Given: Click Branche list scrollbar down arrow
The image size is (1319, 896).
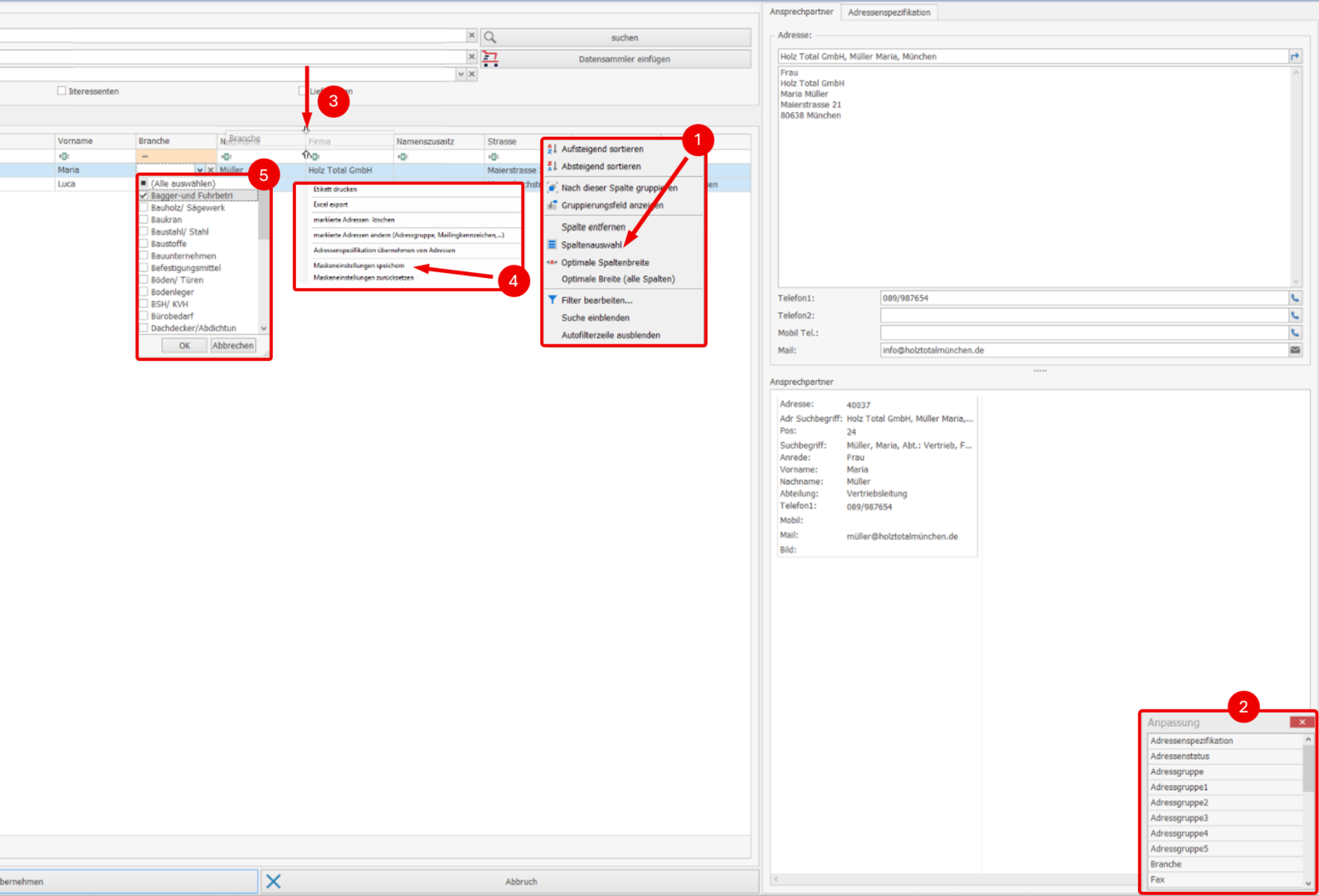Looking at the screenshot, I should [264, 329].
